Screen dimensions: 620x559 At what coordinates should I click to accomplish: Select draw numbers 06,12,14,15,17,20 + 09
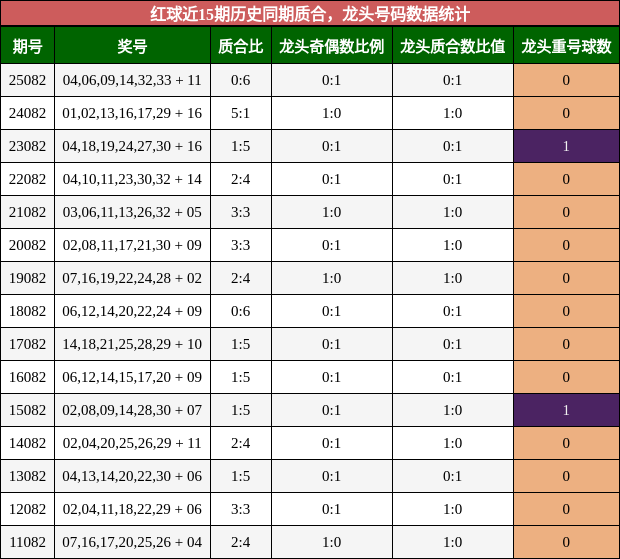pos(132,377)
